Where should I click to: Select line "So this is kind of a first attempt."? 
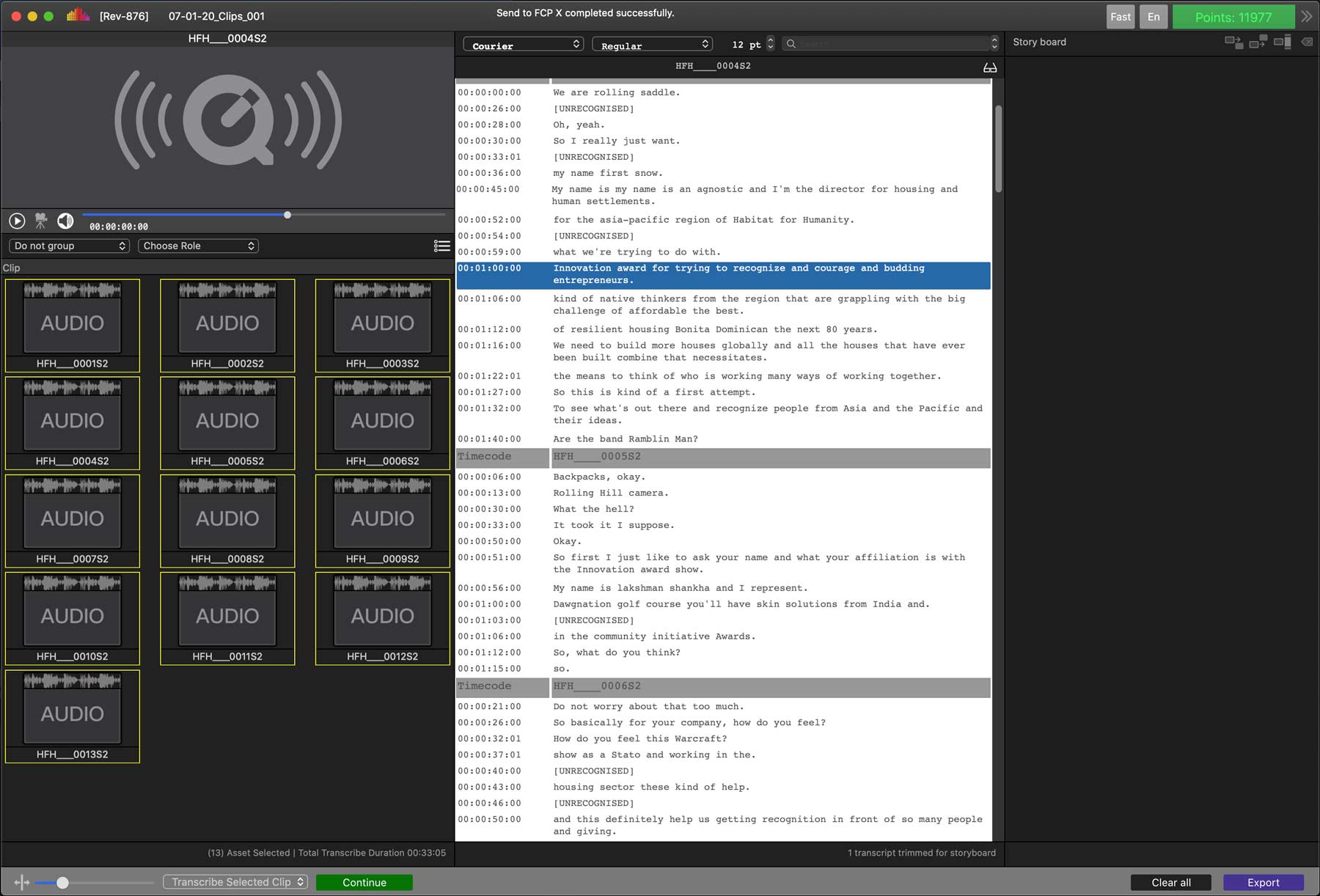[654, 392]
